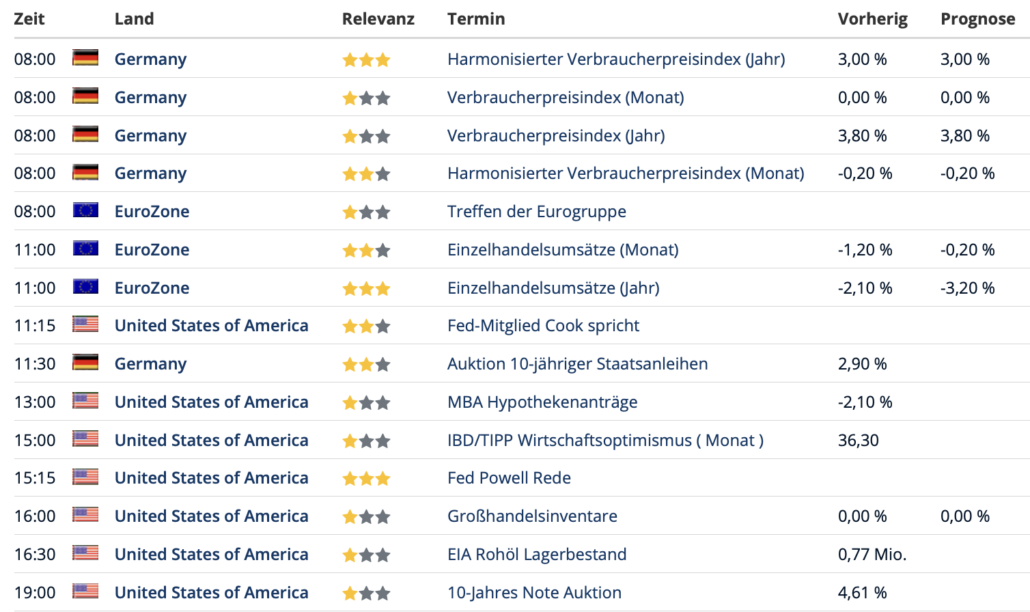Click the EuroZone link in the Eurogruppe row
This screenshot has height=612, width=1030.
pos(152,211)
